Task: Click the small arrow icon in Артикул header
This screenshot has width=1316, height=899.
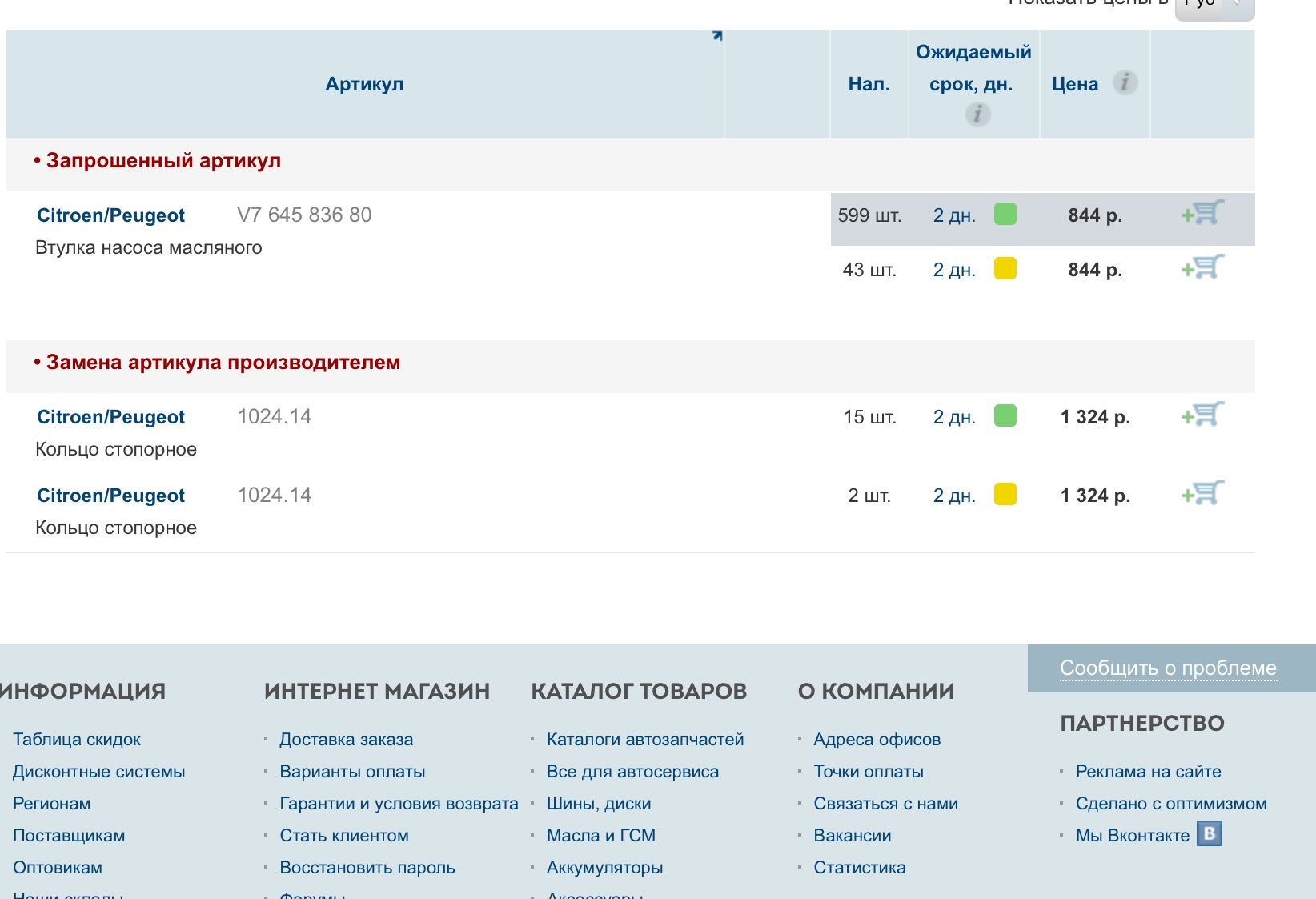Action: click(x=717, y=35)
